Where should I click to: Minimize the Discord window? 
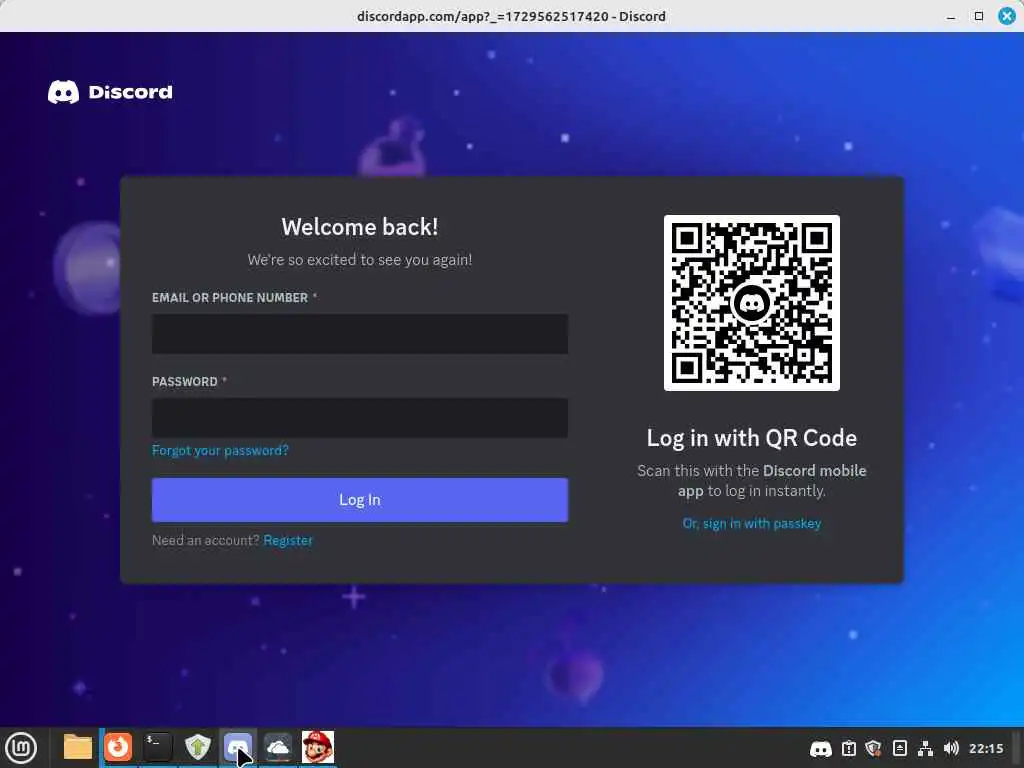[952, 16]
